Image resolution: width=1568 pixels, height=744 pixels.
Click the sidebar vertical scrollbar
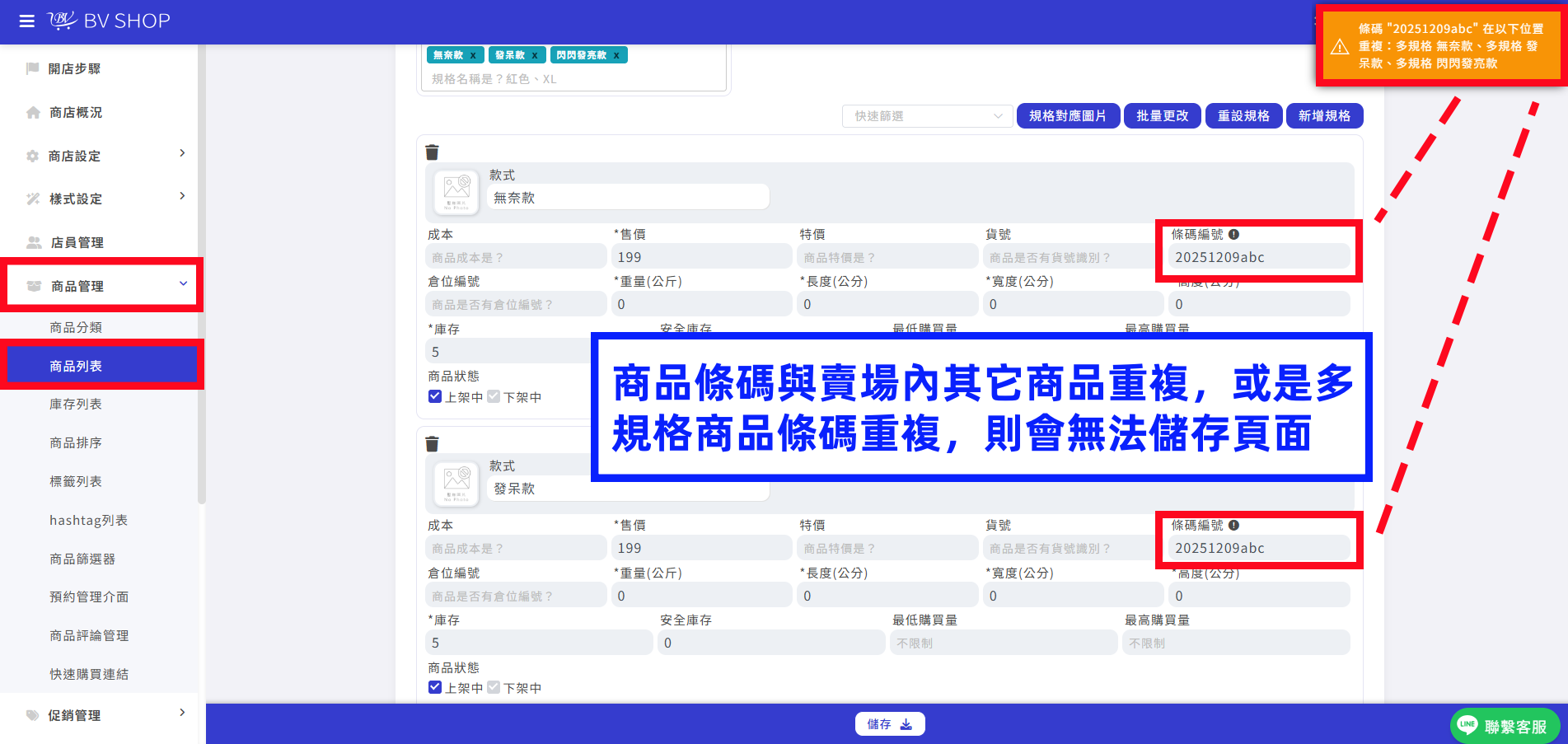click(x=201, y=276)
